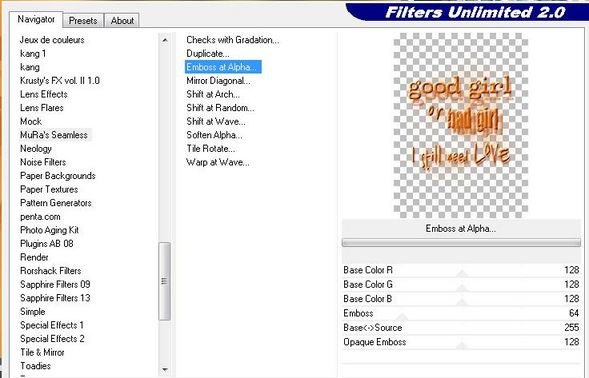
Task: Adjust the Base Color R slider
Action: (461, 270)
